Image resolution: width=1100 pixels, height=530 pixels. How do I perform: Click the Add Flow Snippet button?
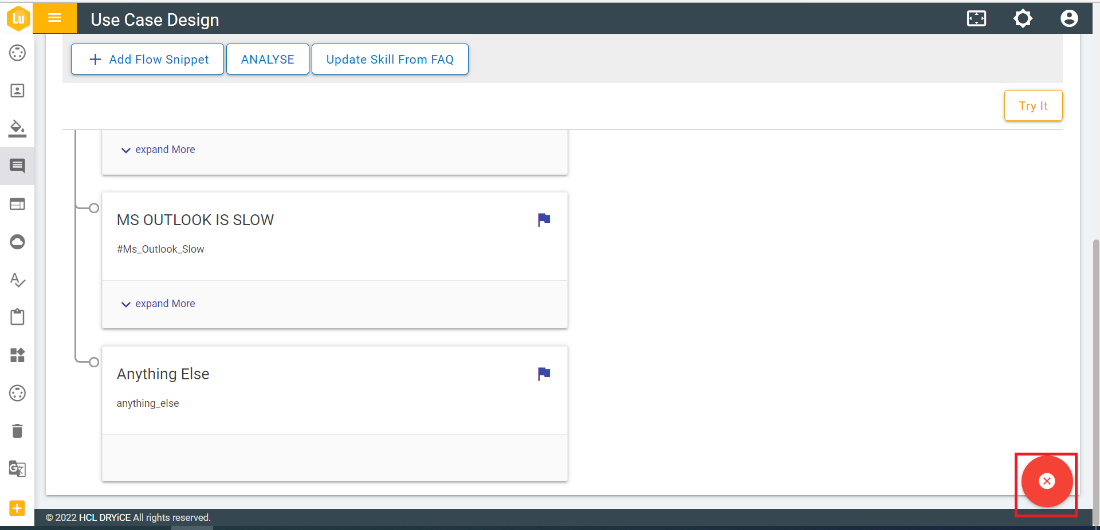click(148, 59)
